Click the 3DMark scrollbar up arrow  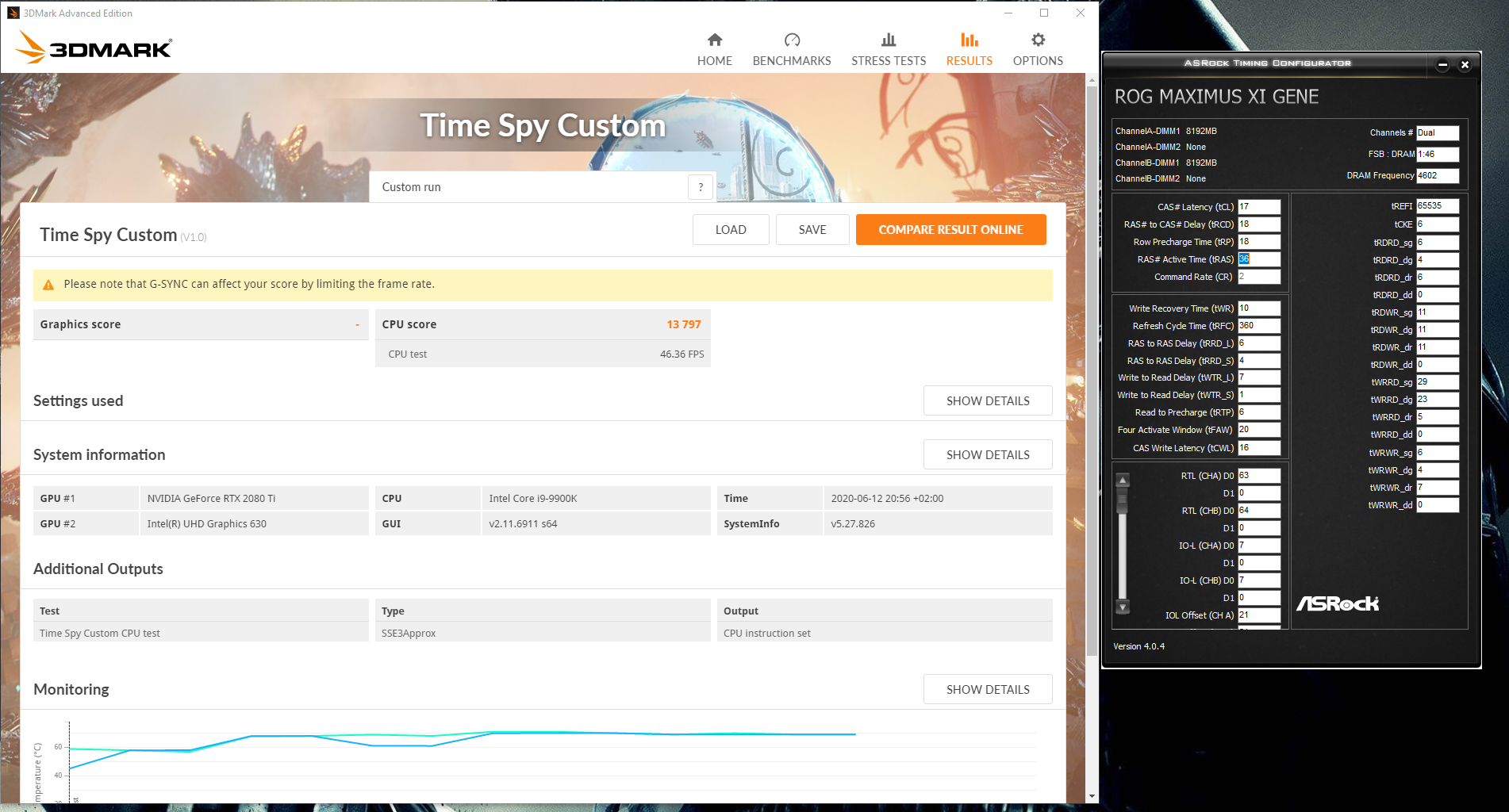click(1092, 80)
